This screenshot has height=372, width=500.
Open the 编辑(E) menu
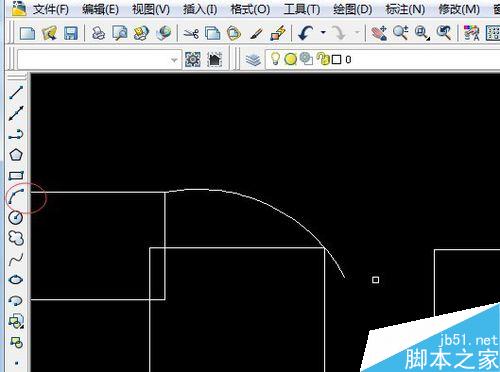tap(100, 9)
